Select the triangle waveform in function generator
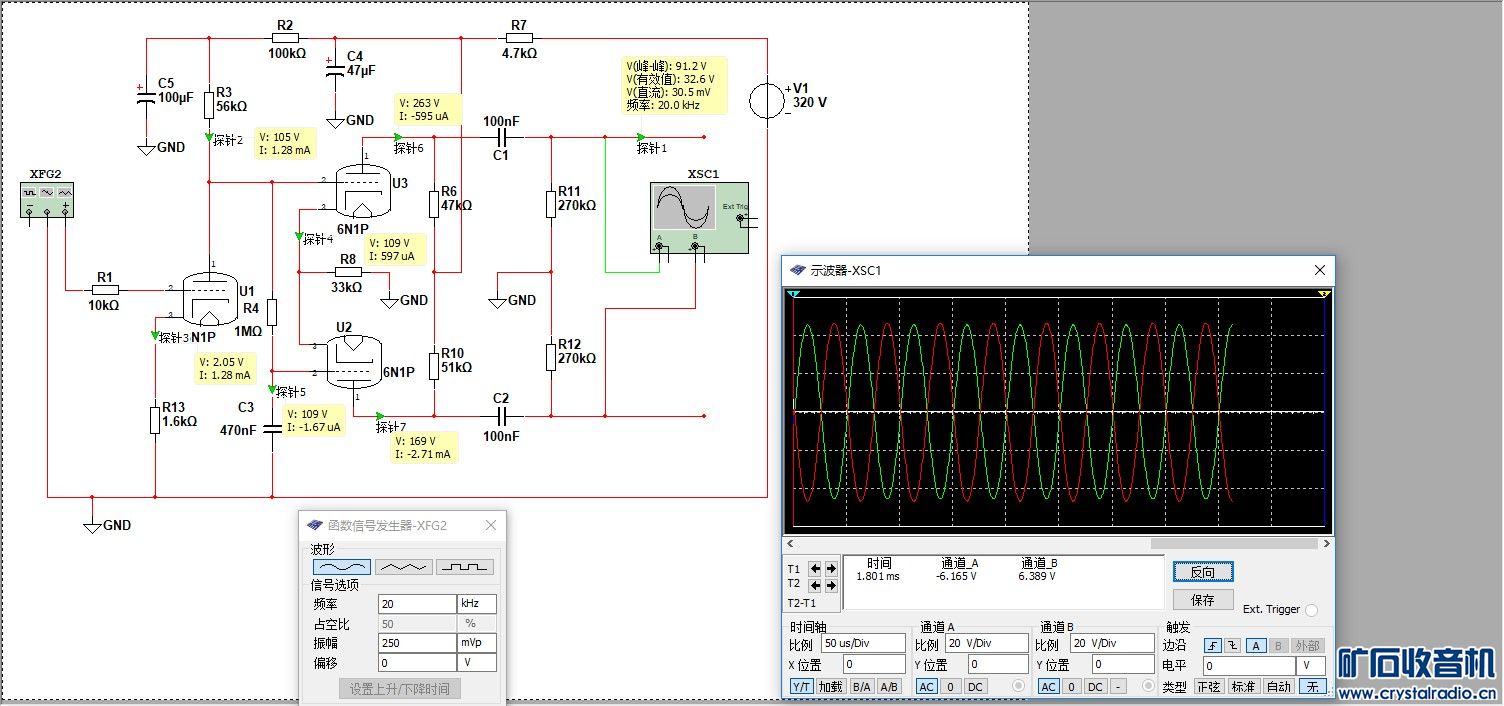Viewport: 1504px width, 706px height. (404, 567)
